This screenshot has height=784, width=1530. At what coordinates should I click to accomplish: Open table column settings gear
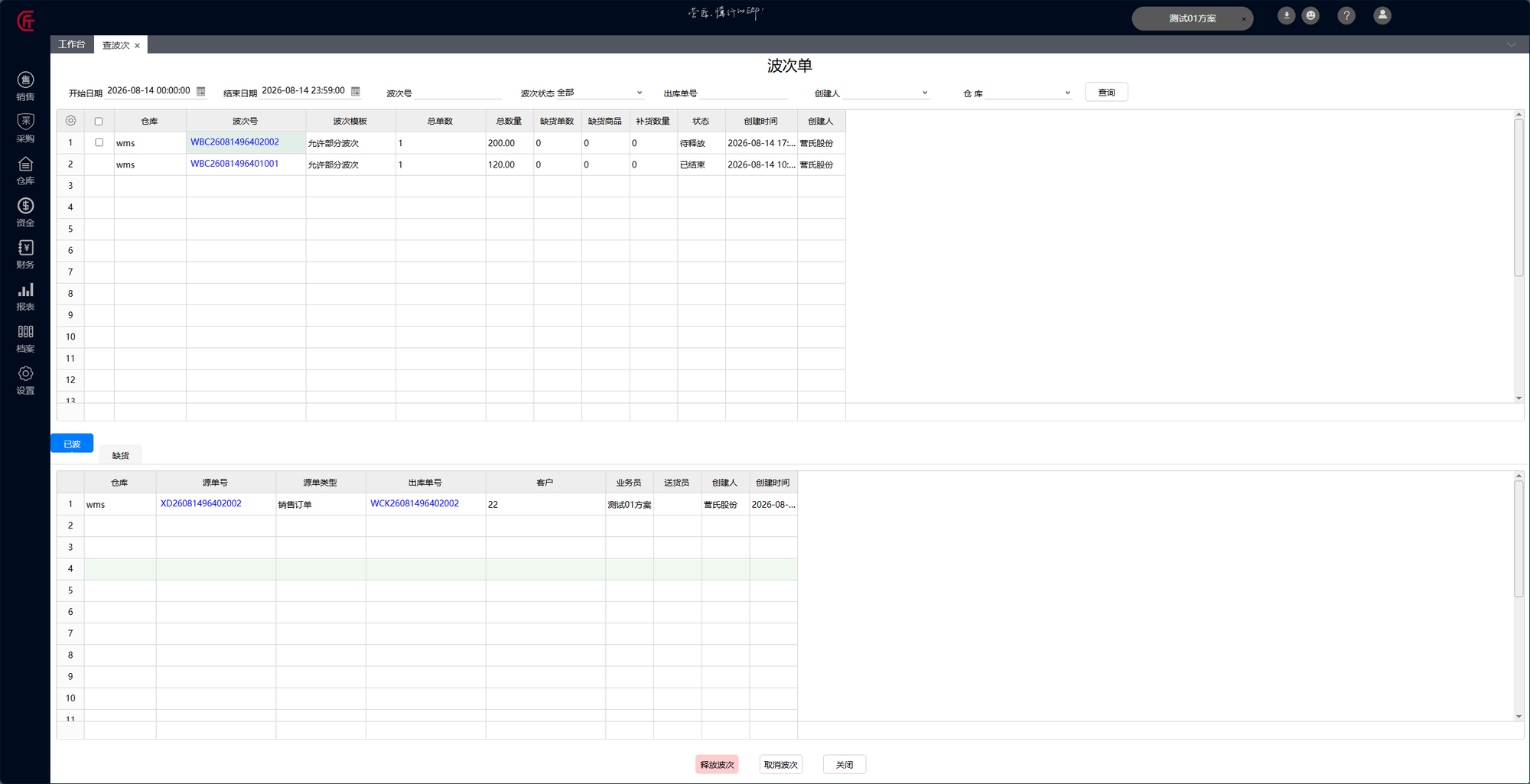point(70,121)
